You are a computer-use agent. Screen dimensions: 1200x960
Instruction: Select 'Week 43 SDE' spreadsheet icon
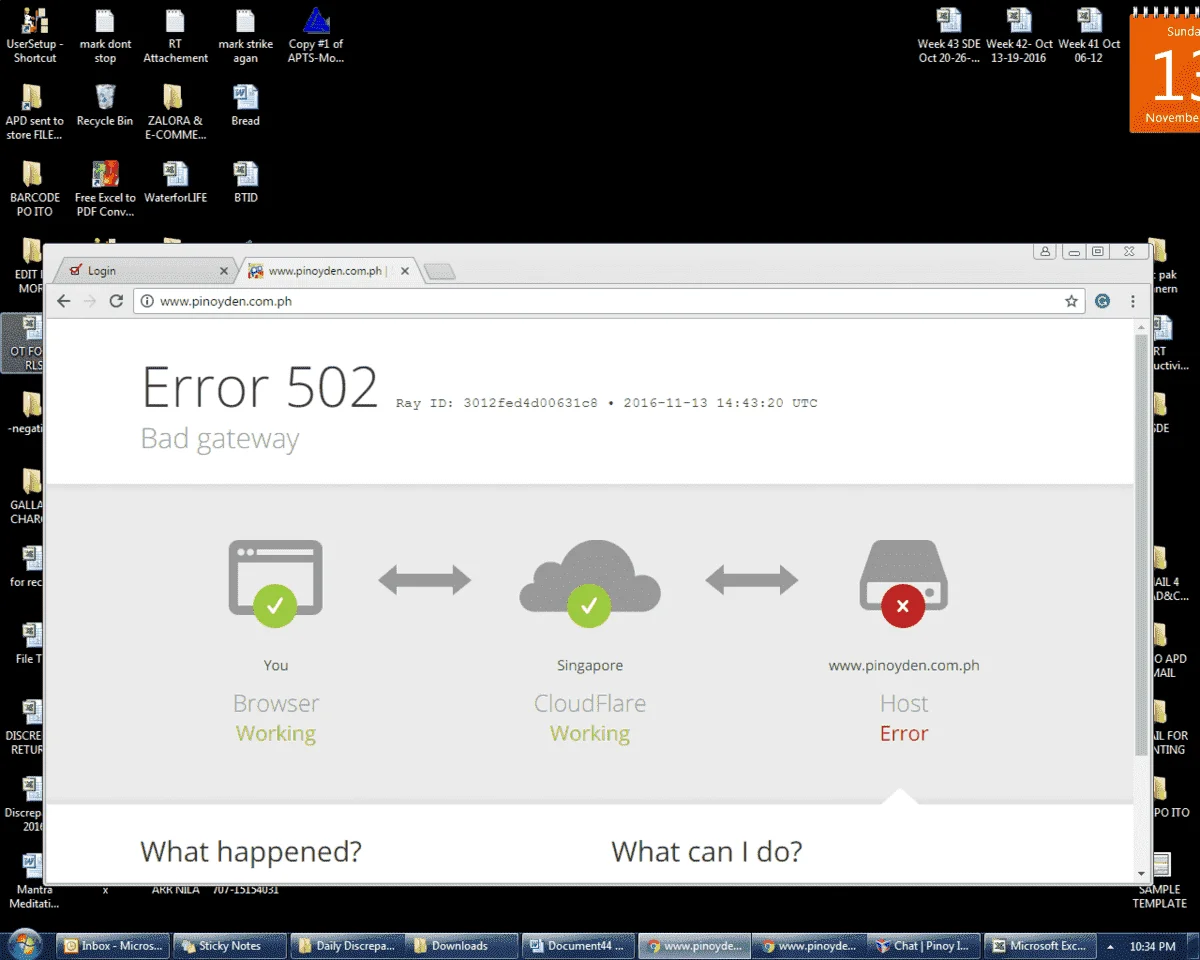coord(949,36)
